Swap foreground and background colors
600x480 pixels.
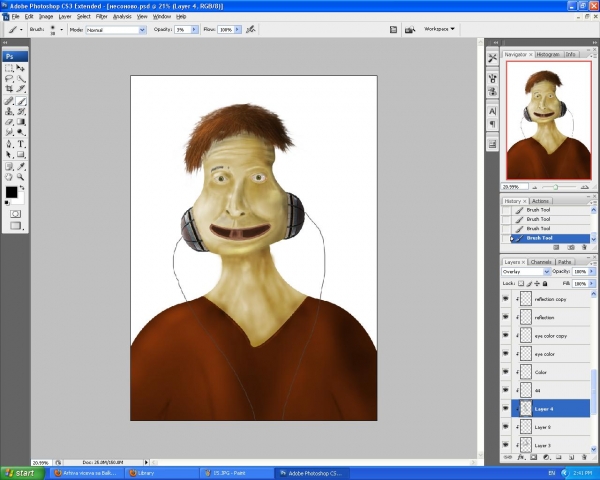(x=22, y=188)
